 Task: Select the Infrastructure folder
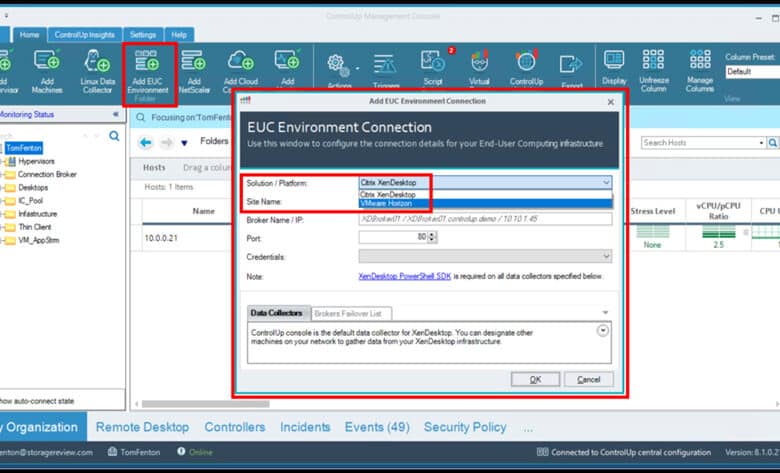pyautogui.click(x=38, y=214)
